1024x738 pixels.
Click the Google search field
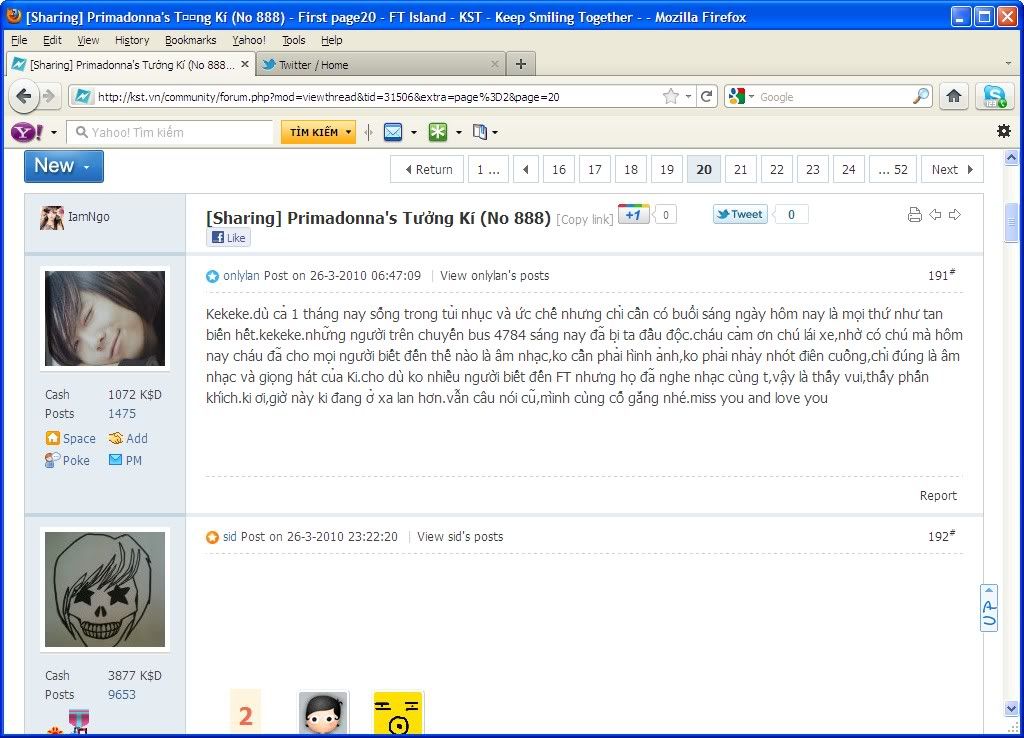point(835,97)
